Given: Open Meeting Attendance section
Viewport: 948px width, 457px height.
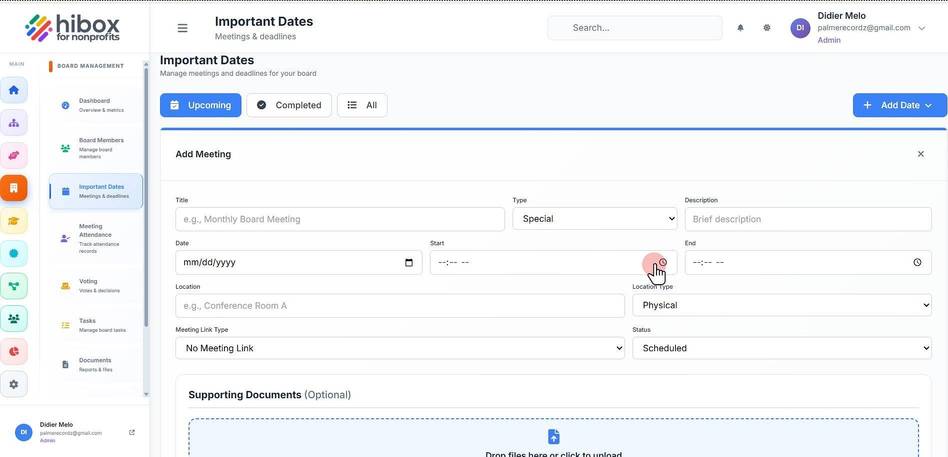Looking at the screenshot, I should (x=96, y=238).
